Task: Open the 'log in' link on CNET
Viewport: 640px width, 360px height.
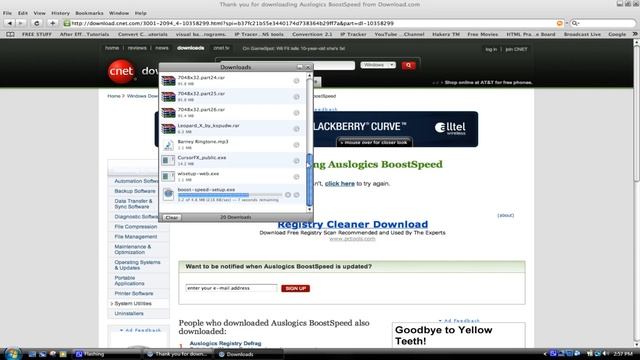Action: point(491,49)
